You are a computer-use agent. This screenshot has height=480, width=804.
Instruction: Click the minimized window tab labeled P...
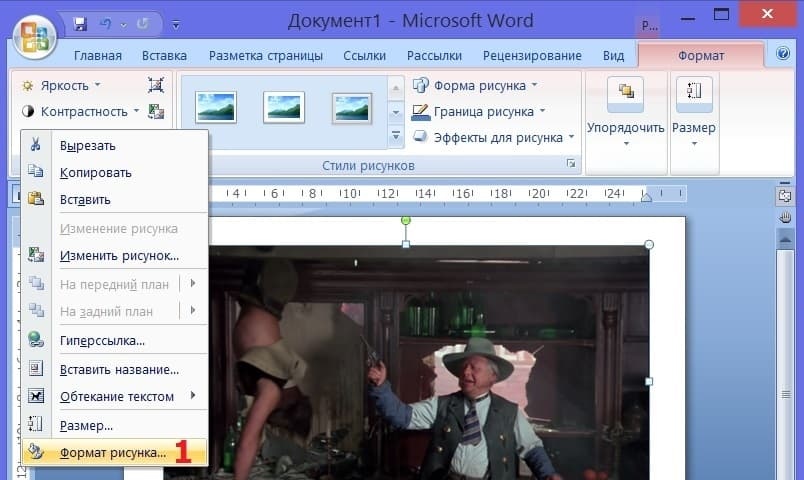point(650,26)
